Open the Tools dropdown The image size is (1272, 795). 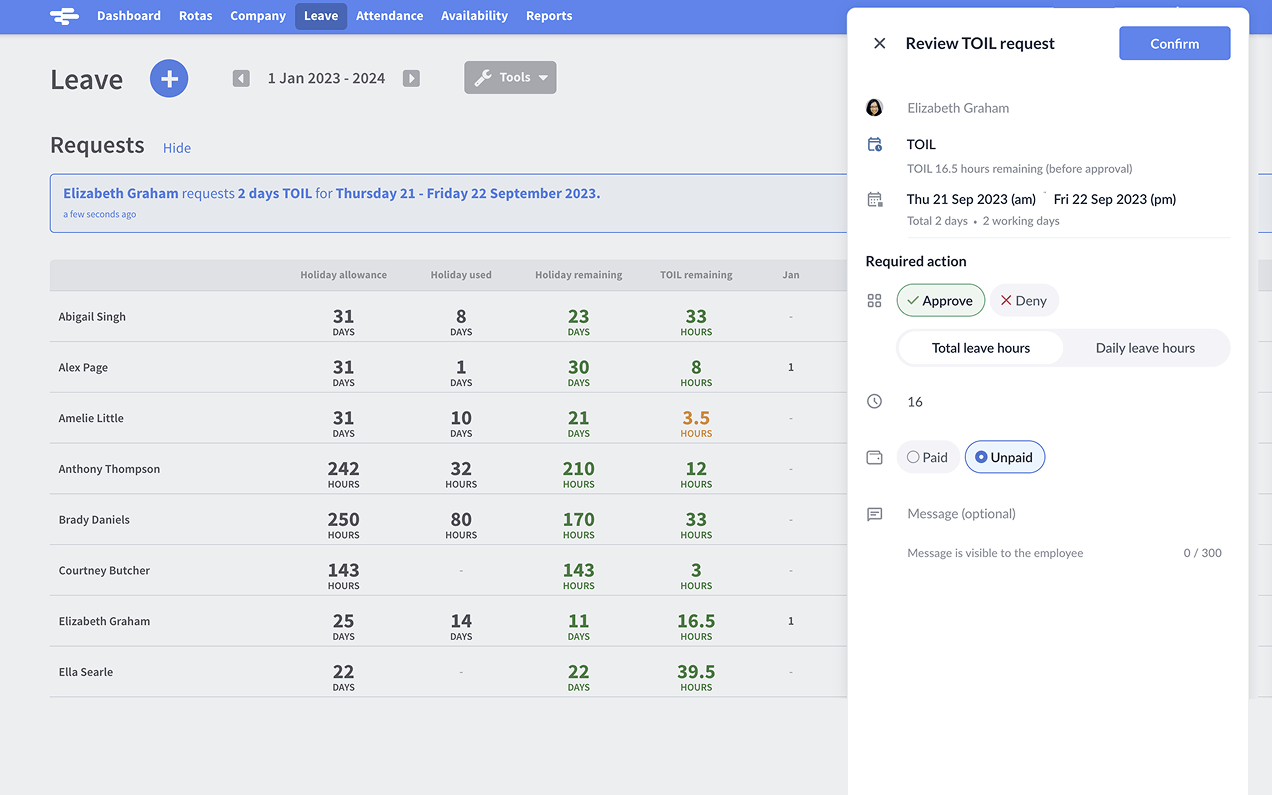click(x=510, y=77)
